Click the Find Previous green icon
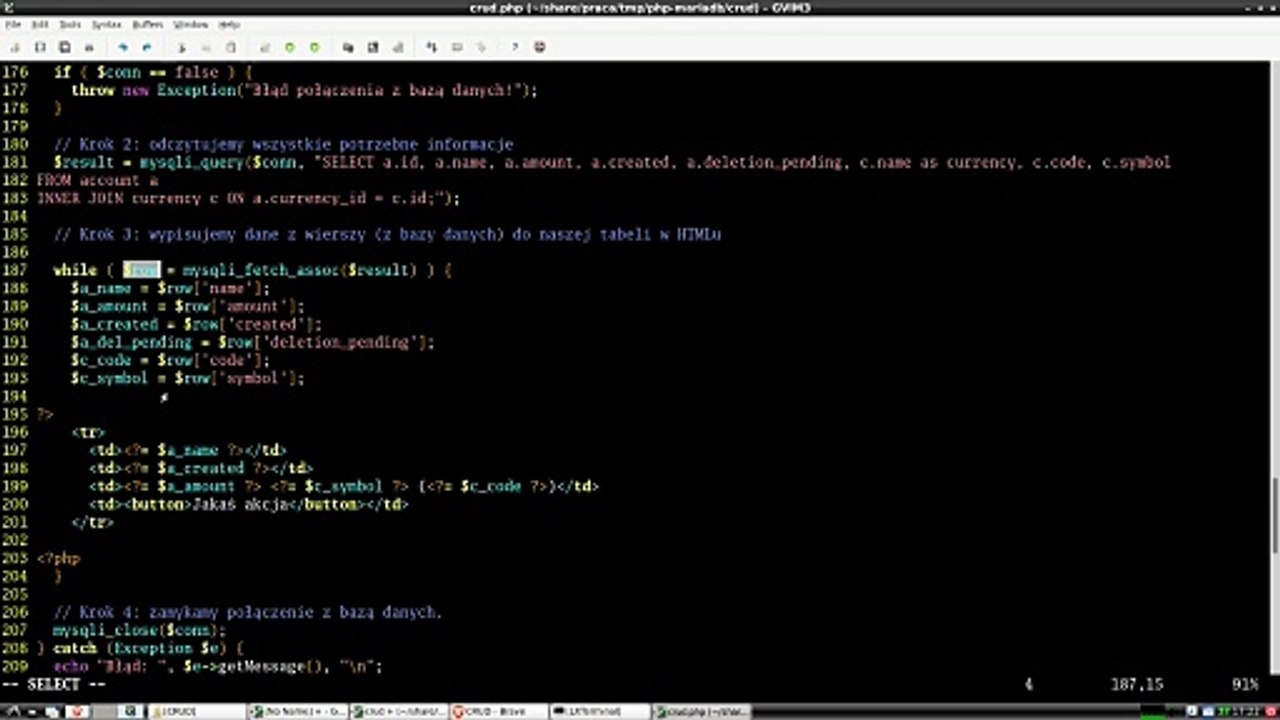1280x720 pixels. click(314, 47)
